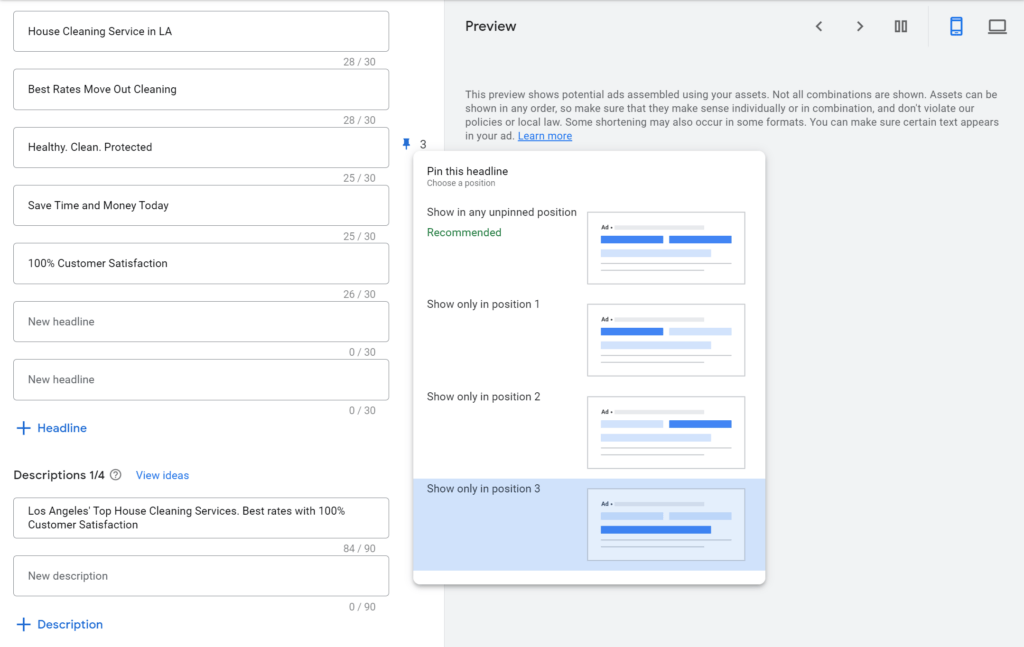Advance to next ad preview arrow

click(860, 27)
